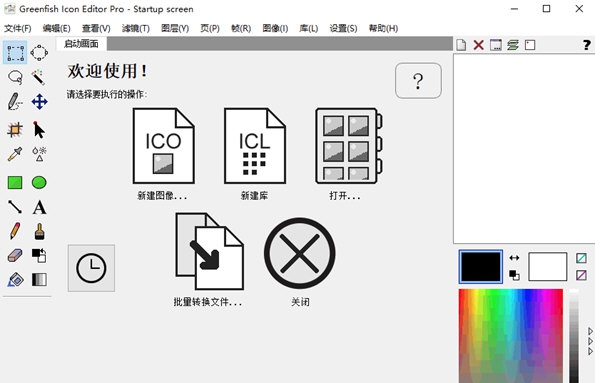Open the 页(P) menu
This screenshot has height=383, width=603.
point(210,28)
